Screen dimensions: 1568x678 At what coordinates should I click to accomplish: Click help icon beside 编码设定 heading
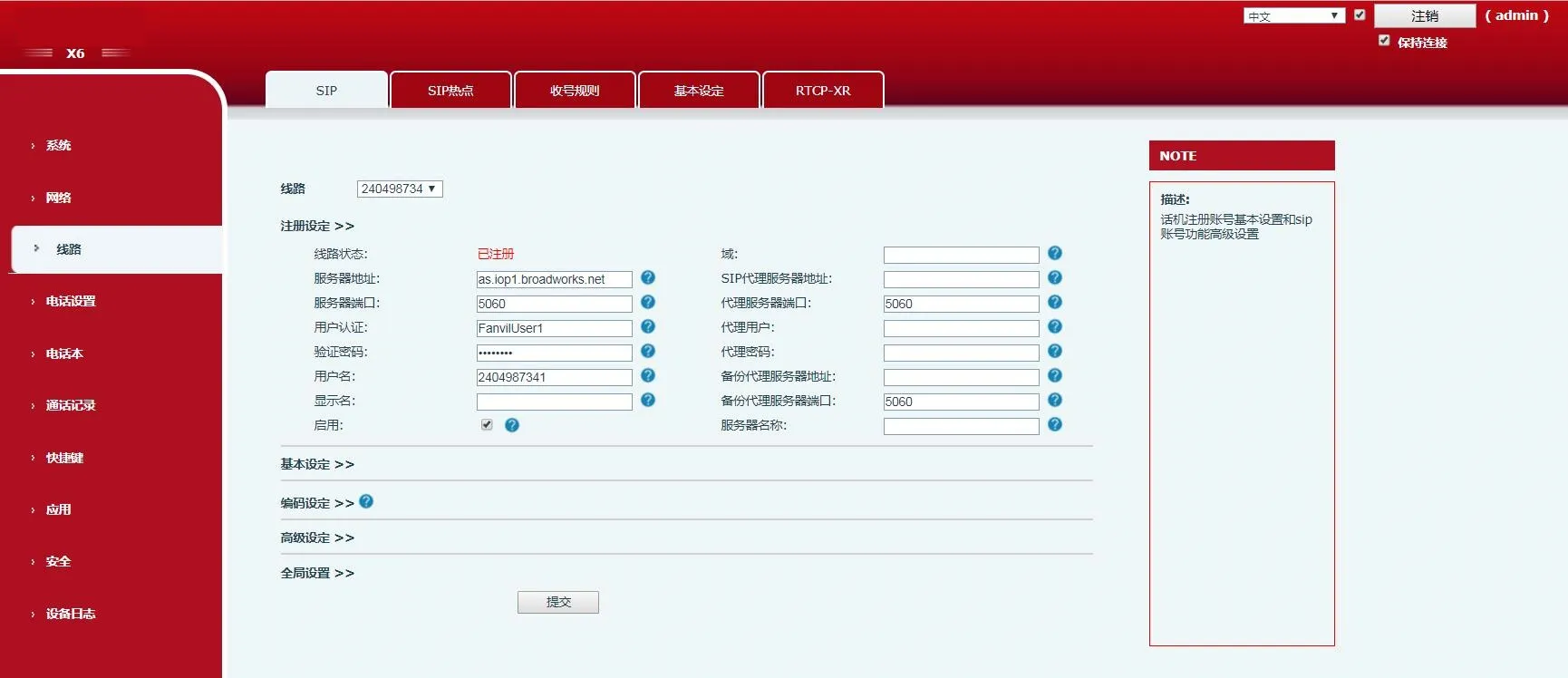tap(366, 501)
